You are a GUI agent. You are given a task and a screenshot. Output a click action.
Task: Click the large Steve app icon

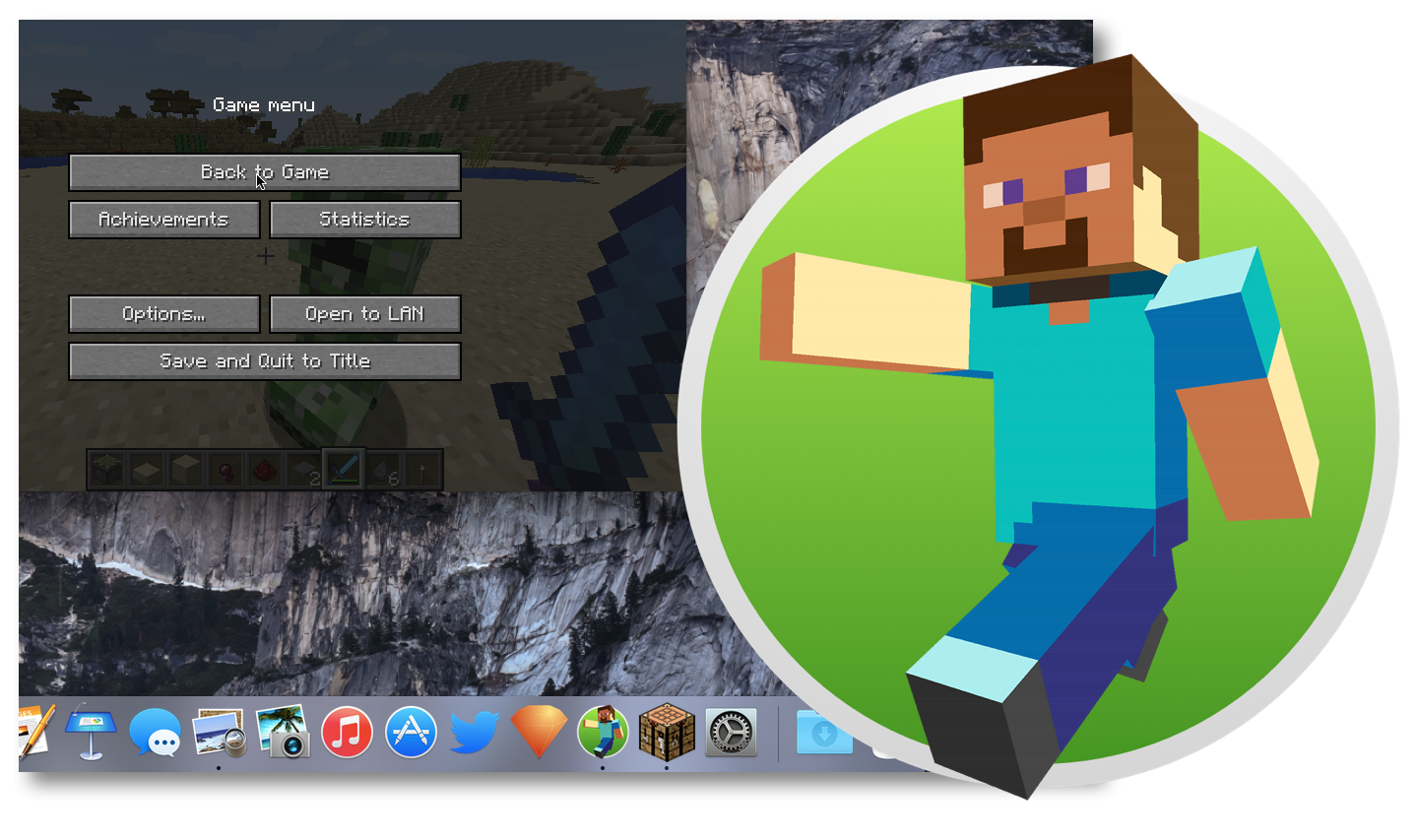(x=1039, y=425)
